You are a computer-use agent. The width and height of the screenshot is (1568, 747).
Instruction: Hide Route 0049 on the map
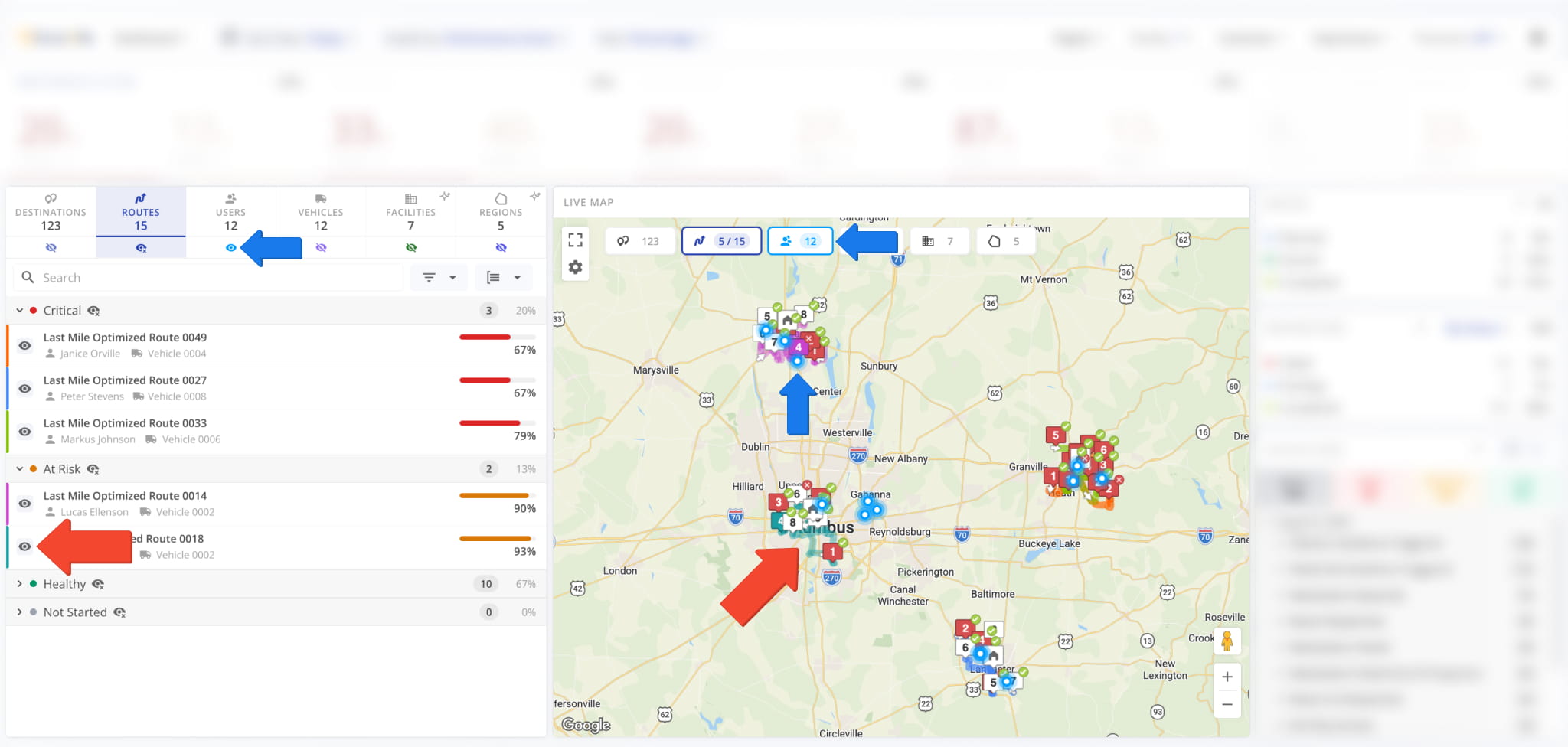click(x=24, y=345)
